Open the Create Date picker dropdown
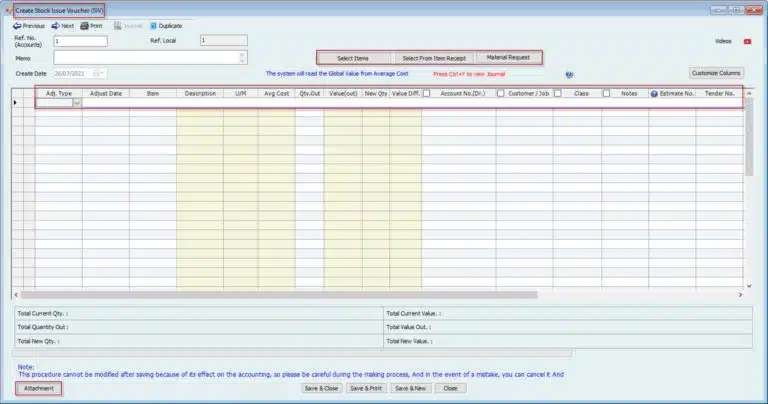The image size is (768, 404). point(101,73)
